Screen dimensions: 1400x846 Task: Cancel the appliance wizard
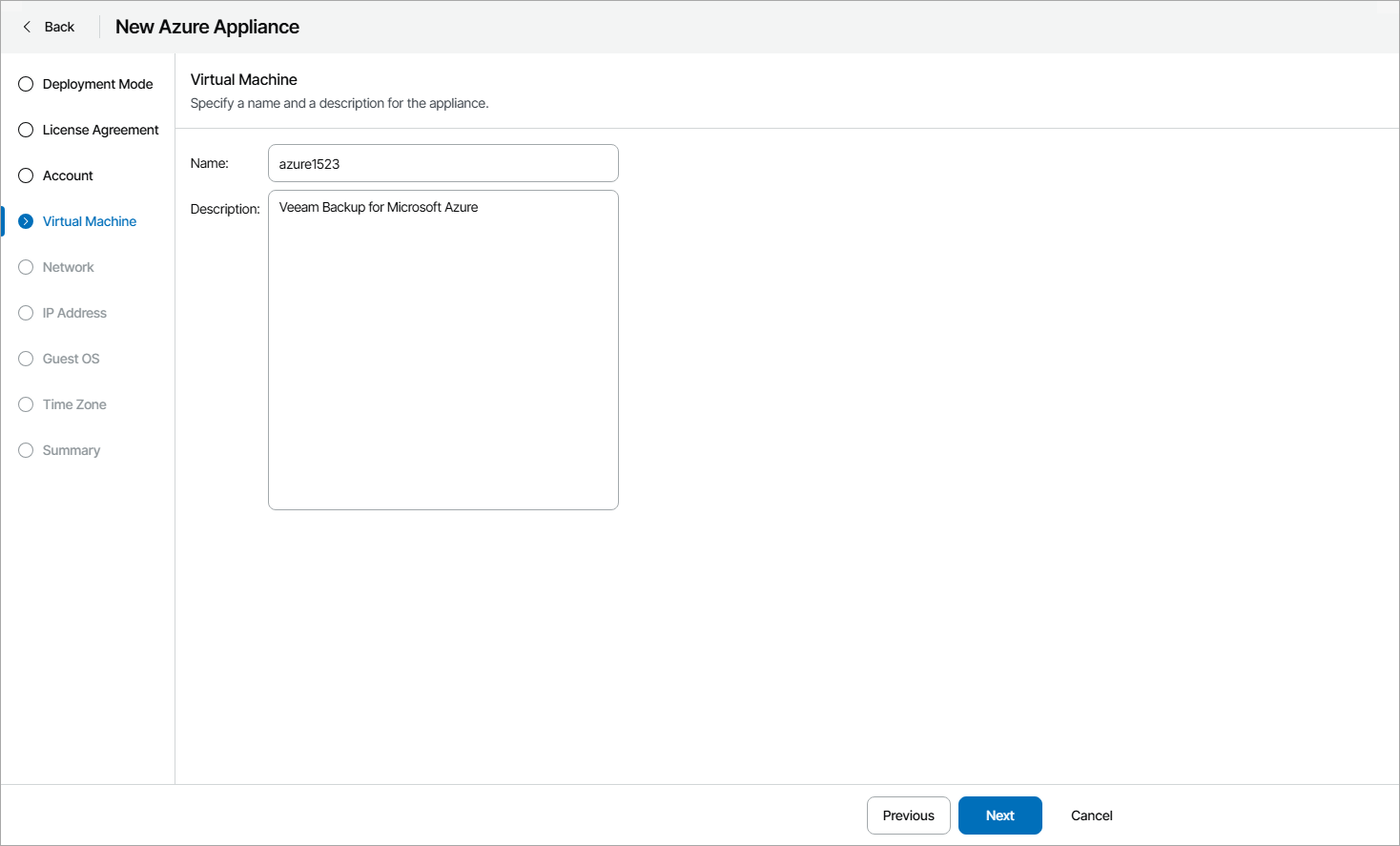coord(1091,815)
